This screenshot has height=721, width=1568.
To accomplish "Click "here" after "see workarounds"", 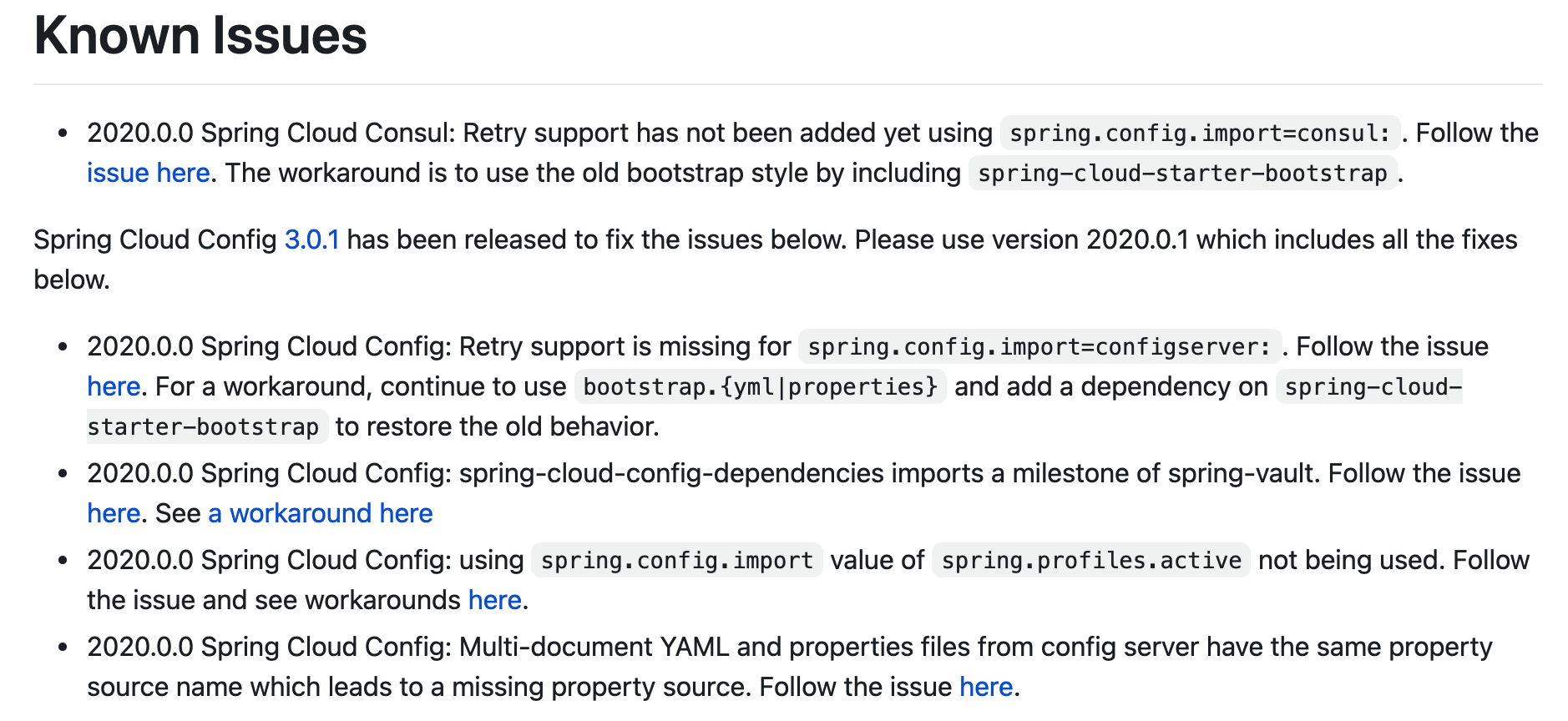I will pyautogui.click(x=494, y=600).
